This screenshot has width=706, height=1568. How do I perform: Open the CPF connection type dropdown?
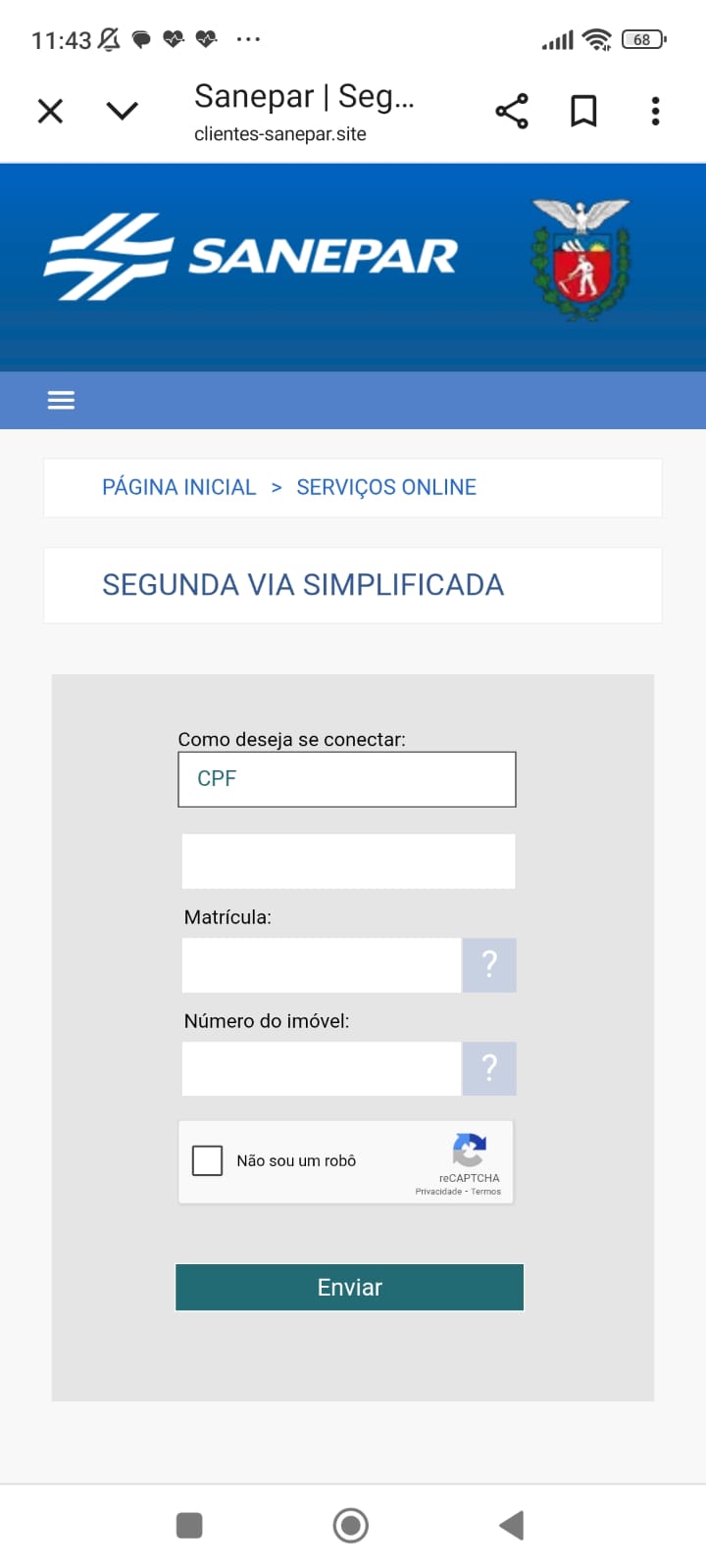point(347,779)
